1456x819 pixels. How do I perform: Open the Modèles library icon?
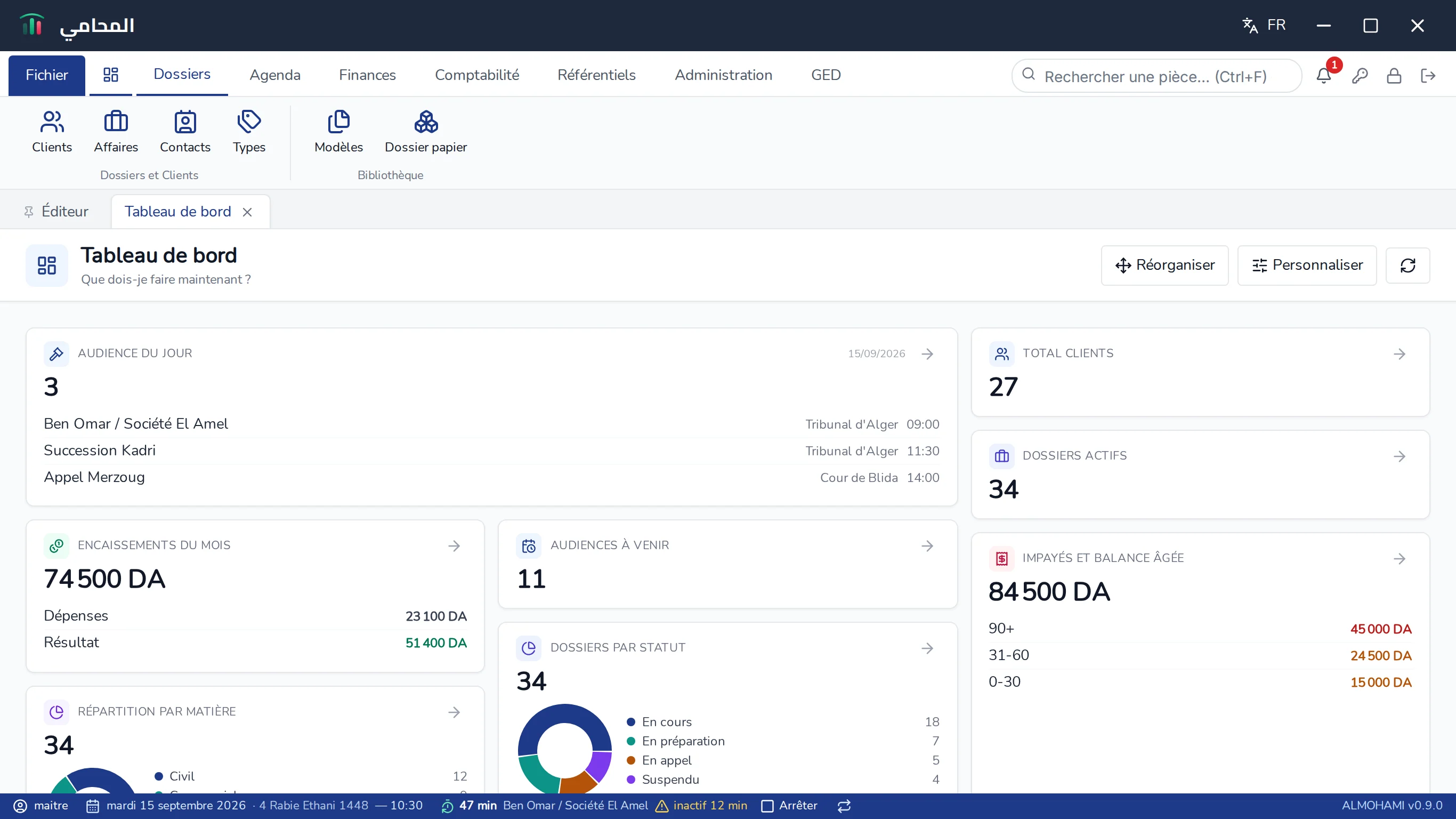point(338,132)
